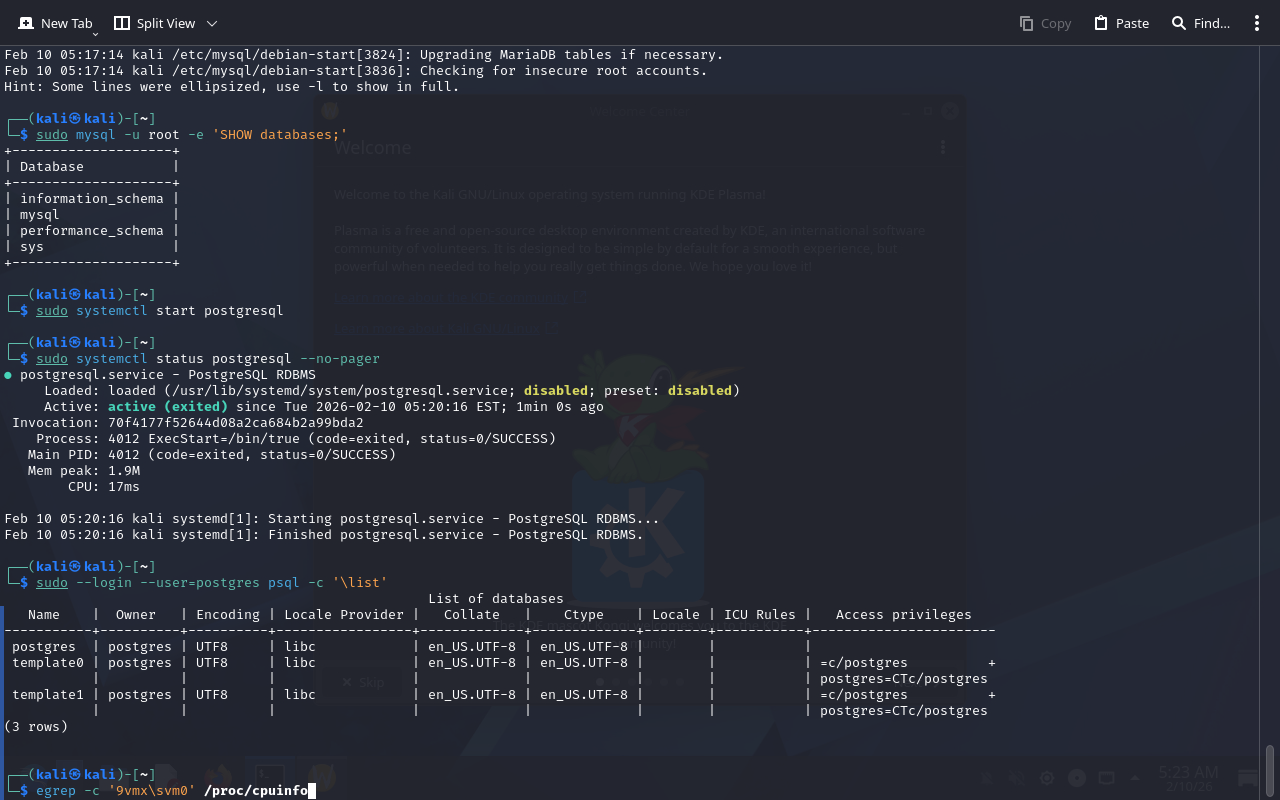Screen dimensions: 1280x800
Task: Click the 'List of databases' heading
Action: (495, 599)
